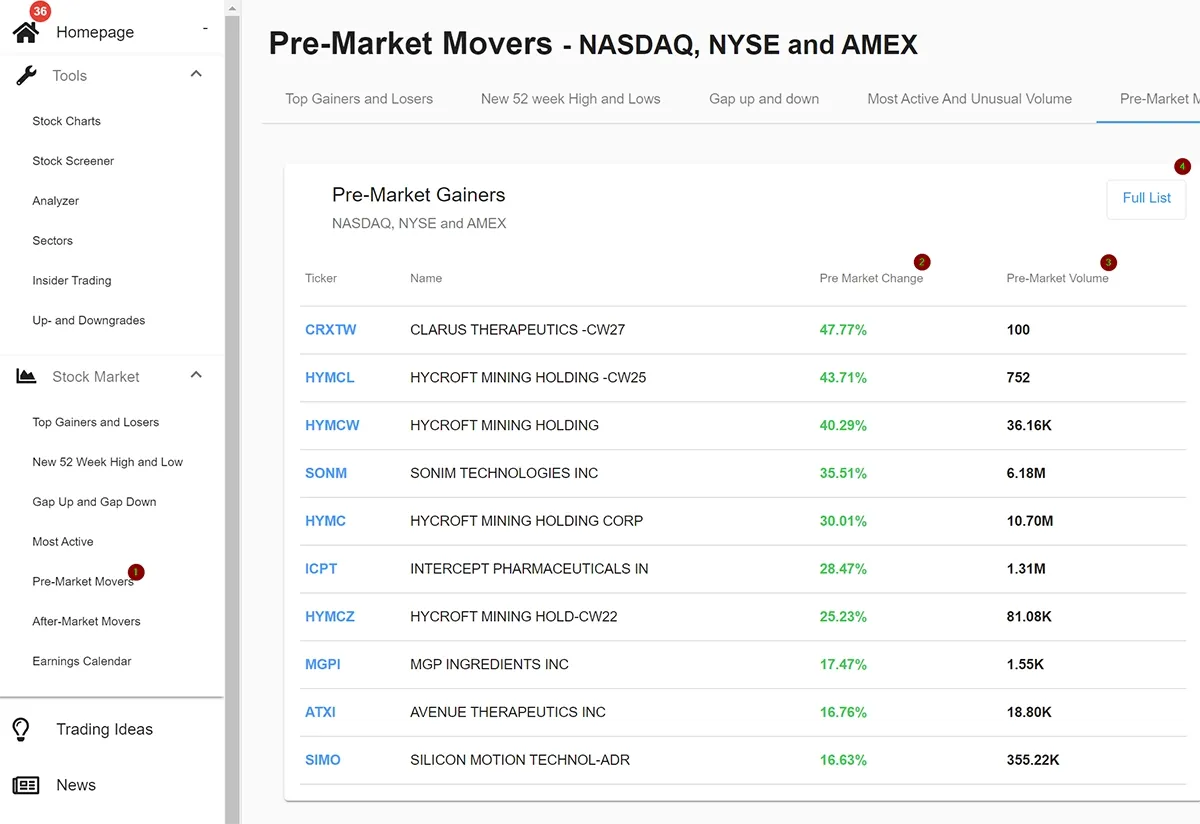The width and height of the screenshot is (1200, 824).
Task: Collapse the Tools section chevron
Action: [x=196, y=74]
